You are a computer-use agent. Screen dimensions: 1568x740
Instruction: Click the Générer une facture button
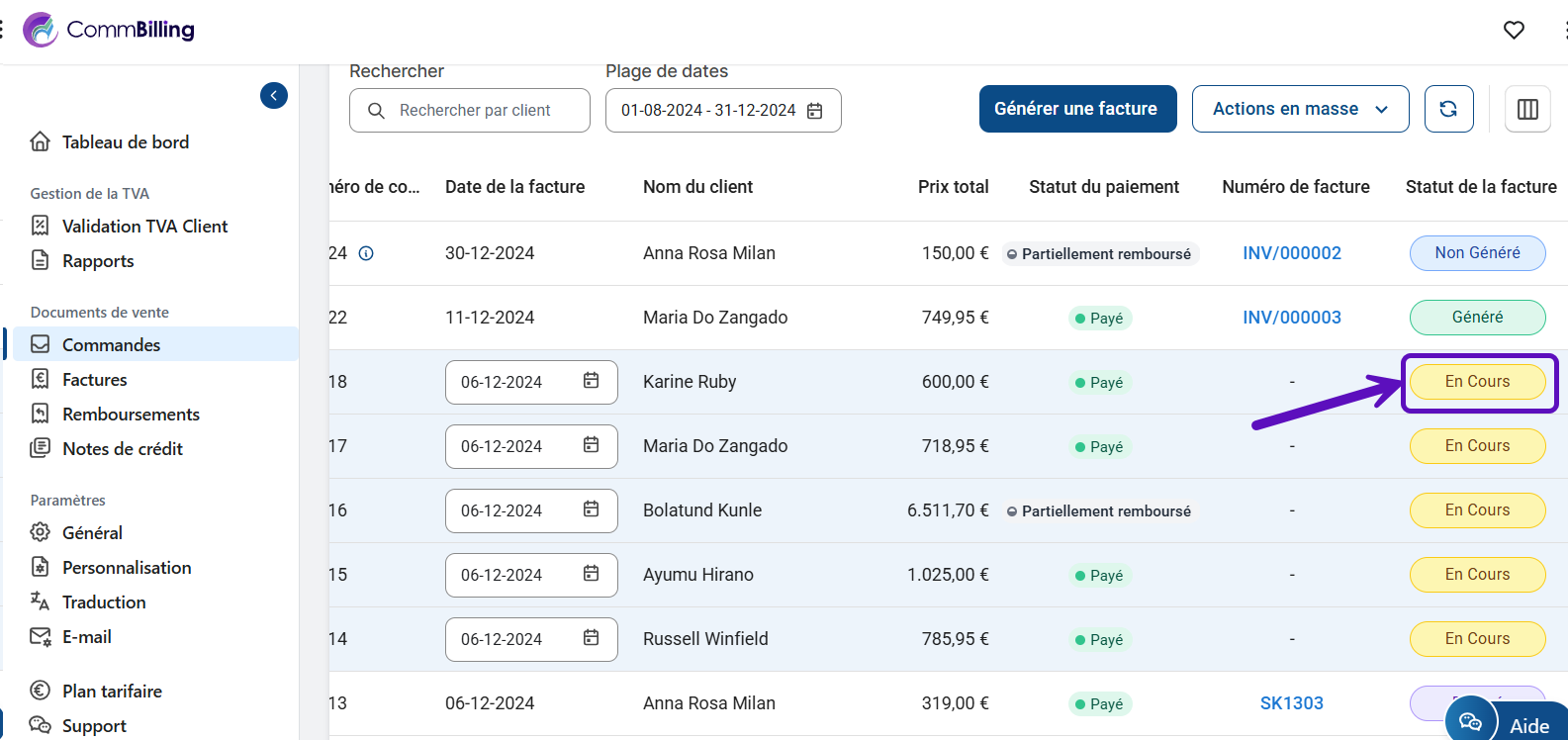pyautogui.click(x=1076, y=109)
